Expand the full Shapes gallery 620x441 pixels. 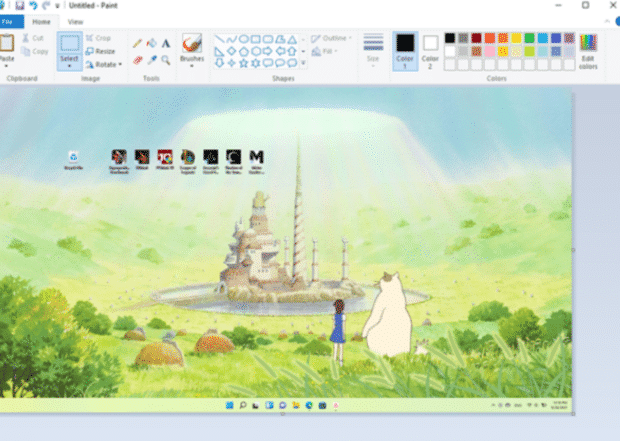coord(303,63)
